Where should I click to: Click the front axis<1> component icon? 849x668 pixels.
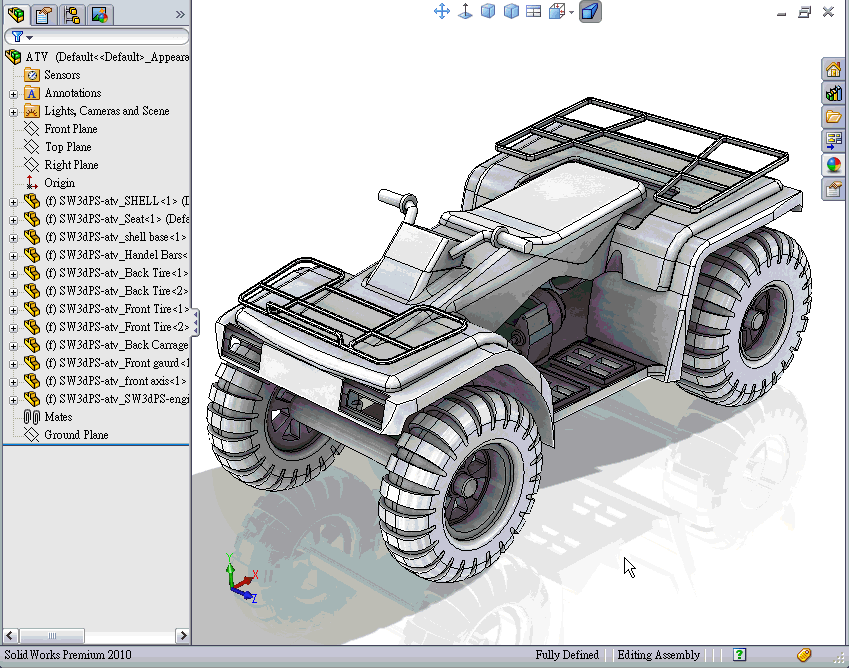click(32, 381)
